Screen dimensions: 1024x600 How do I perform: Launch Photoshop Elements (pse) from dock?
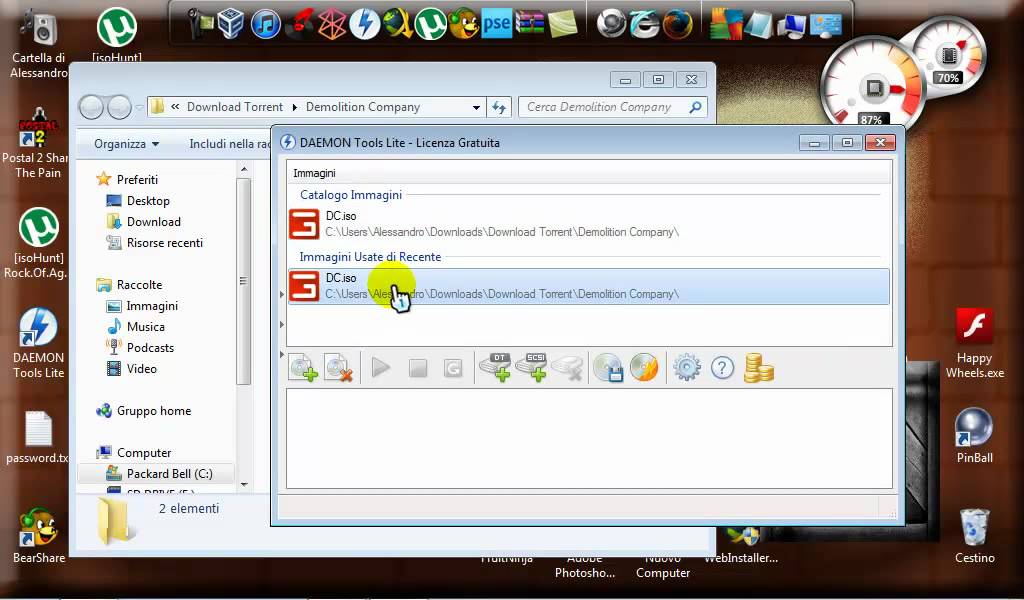click(x=496, y=24)
